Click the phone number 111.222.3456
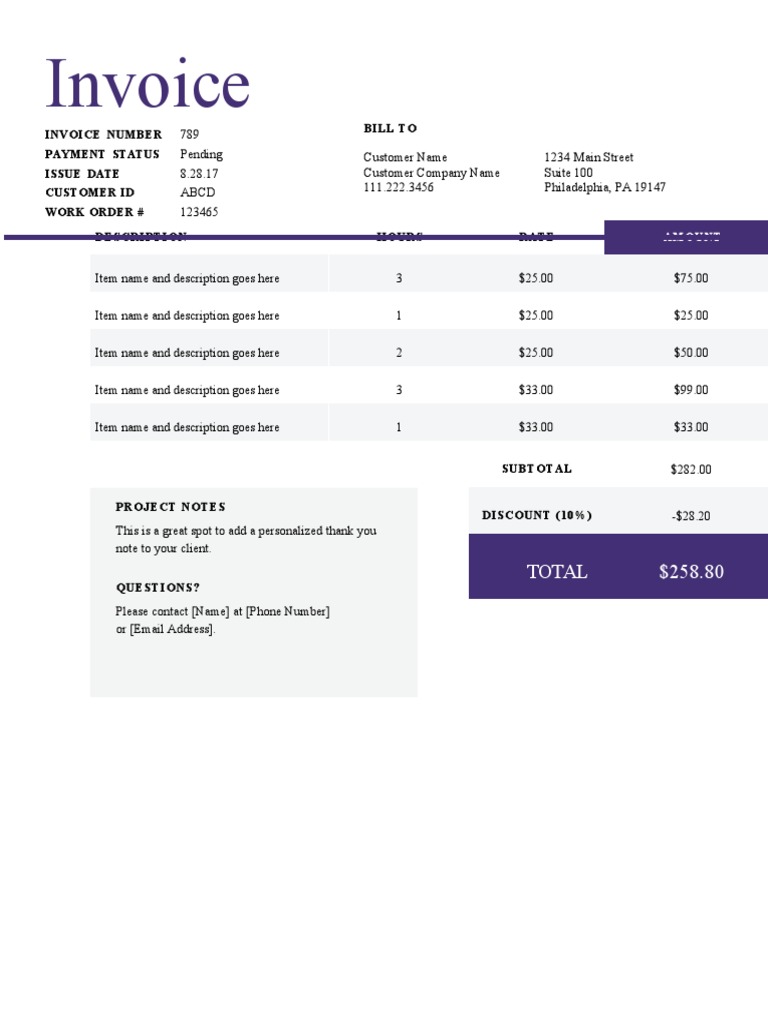The image size is (768, 1024). 398,187
